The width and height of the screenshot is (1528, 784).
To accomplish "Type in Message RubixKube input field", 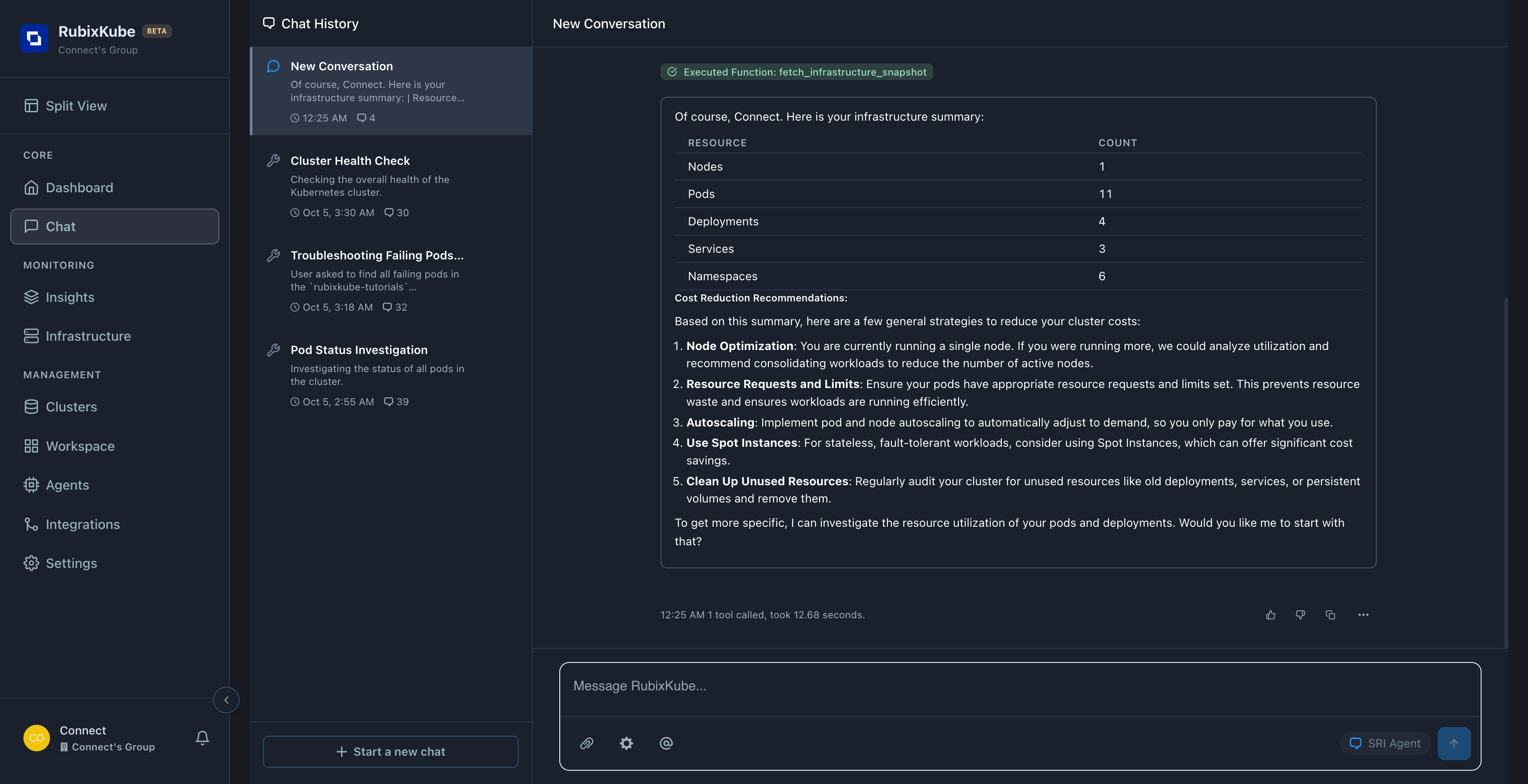I will 1019,686.
